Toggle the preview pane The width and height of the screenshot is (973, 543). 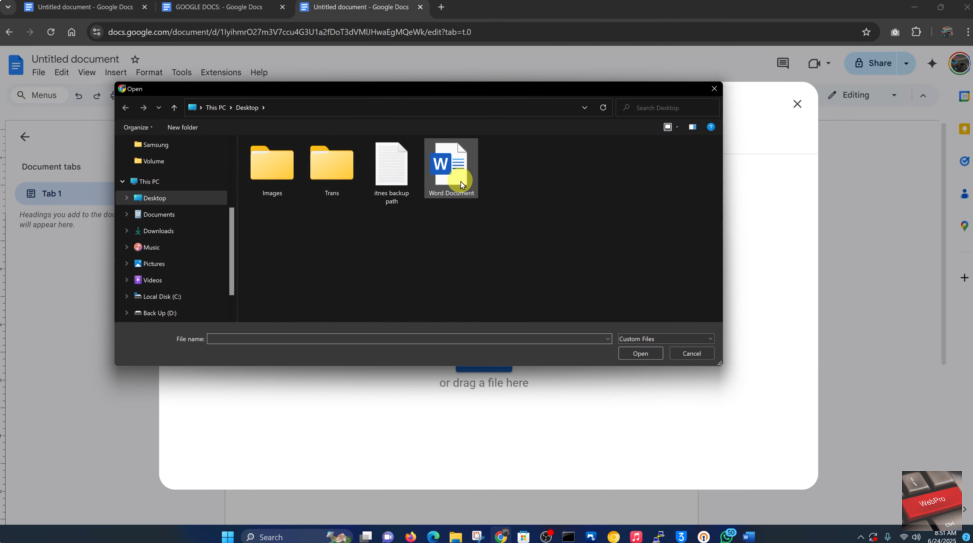(x=692, y=127)
